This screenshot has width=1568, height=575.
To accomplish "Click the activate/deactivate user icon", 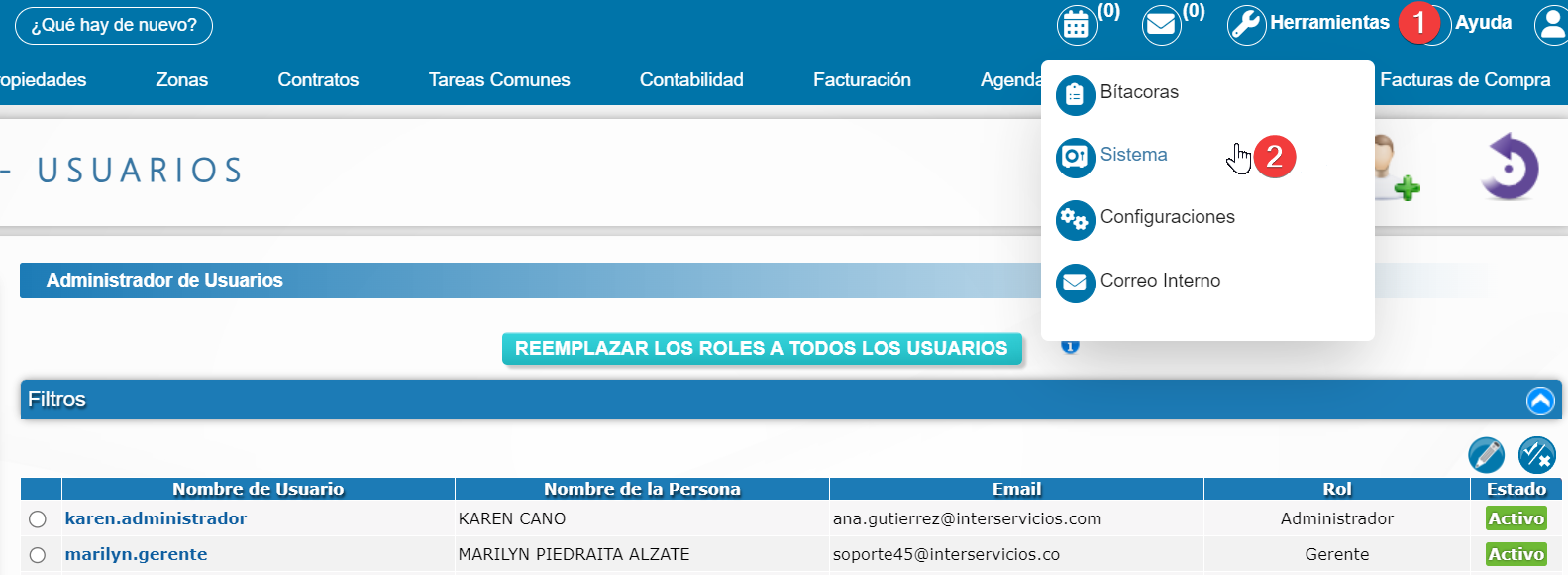I will [x=1536, y=455].
